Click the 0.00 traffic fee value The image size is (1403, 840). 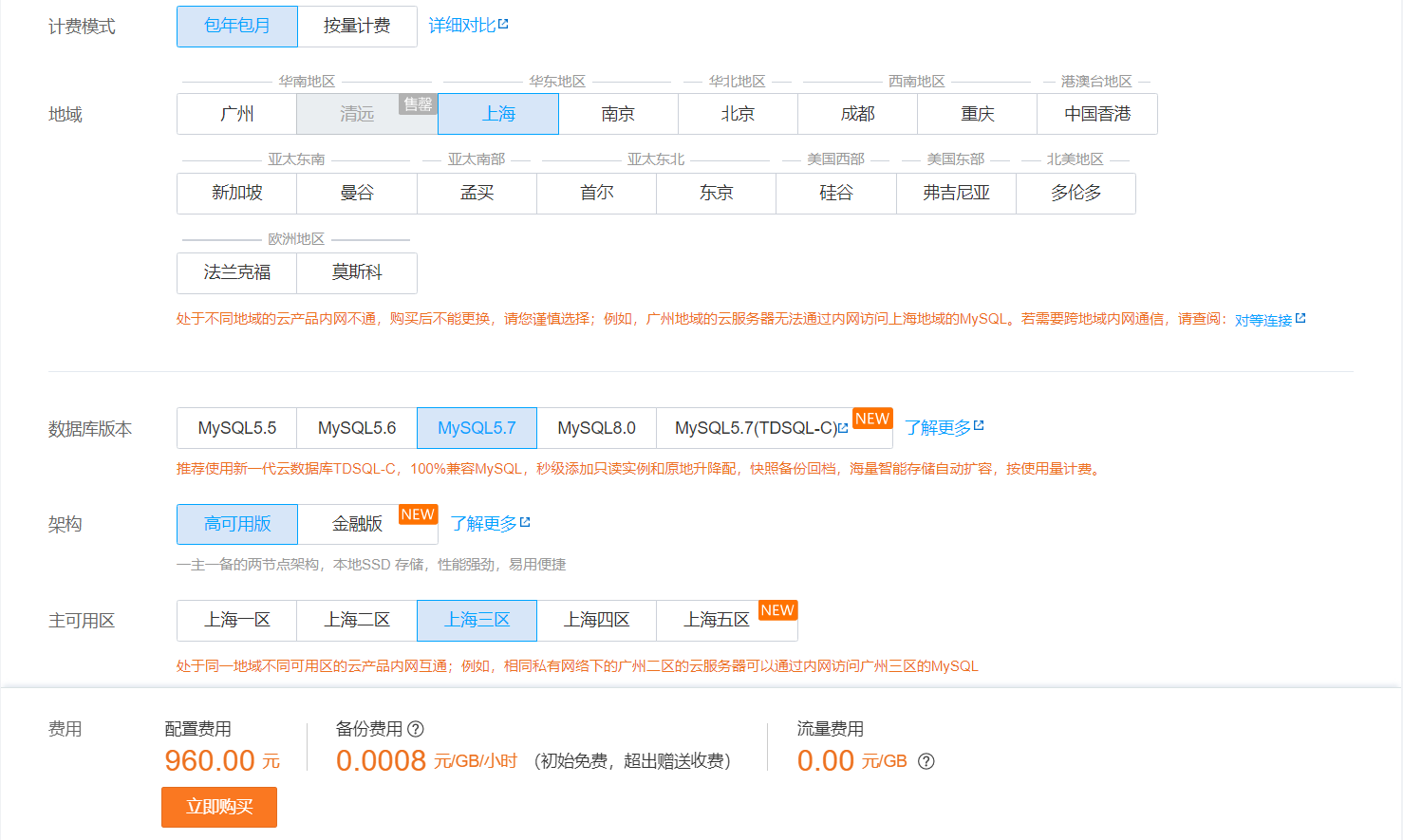tap(826, 761)
